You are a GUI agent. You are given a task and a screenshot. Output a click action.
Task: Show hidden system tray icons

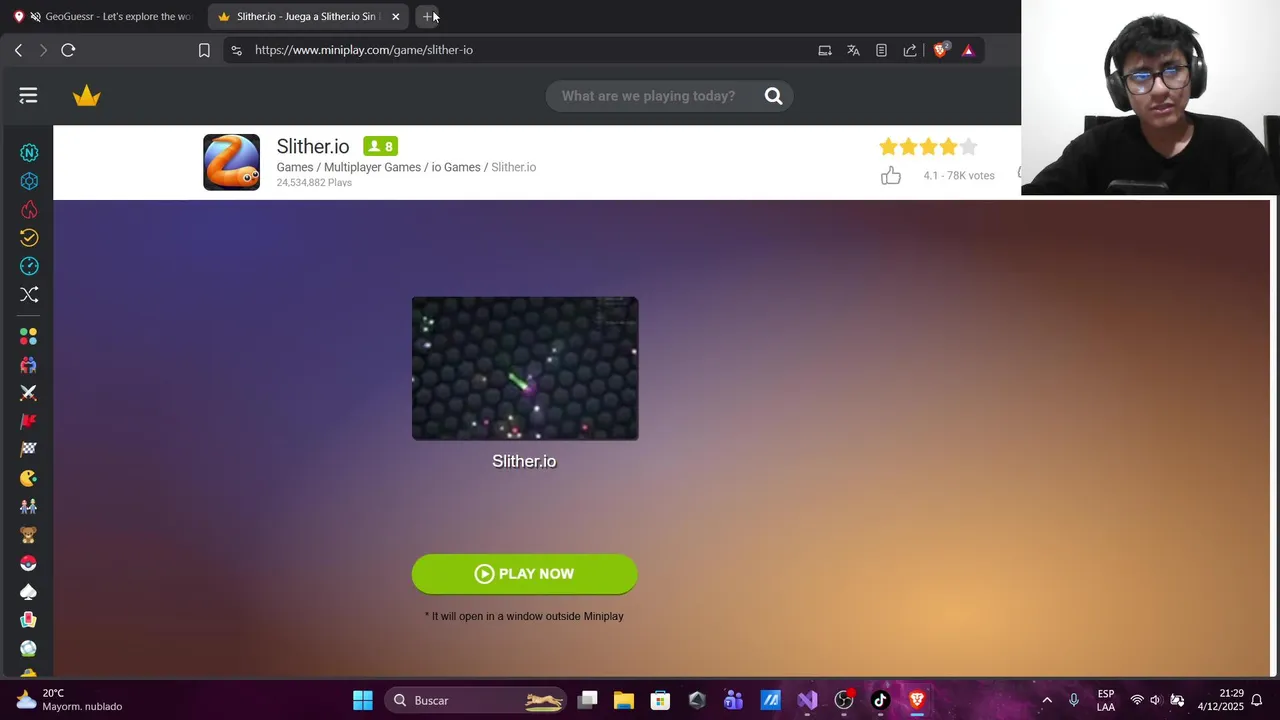click(1047, 700)
